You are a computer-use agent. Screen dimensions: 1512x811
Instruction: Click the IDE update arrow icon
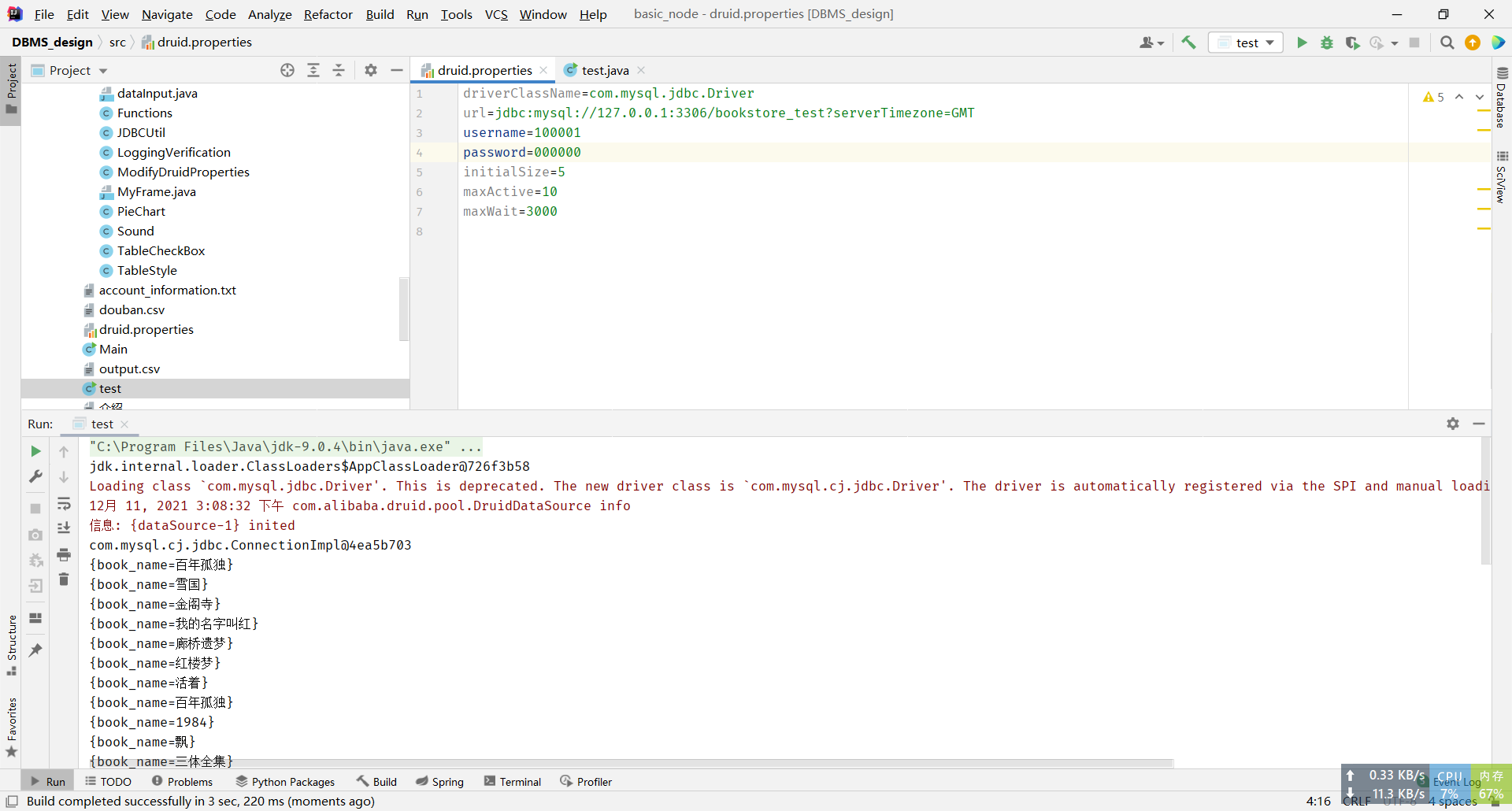click(1473, 43)
